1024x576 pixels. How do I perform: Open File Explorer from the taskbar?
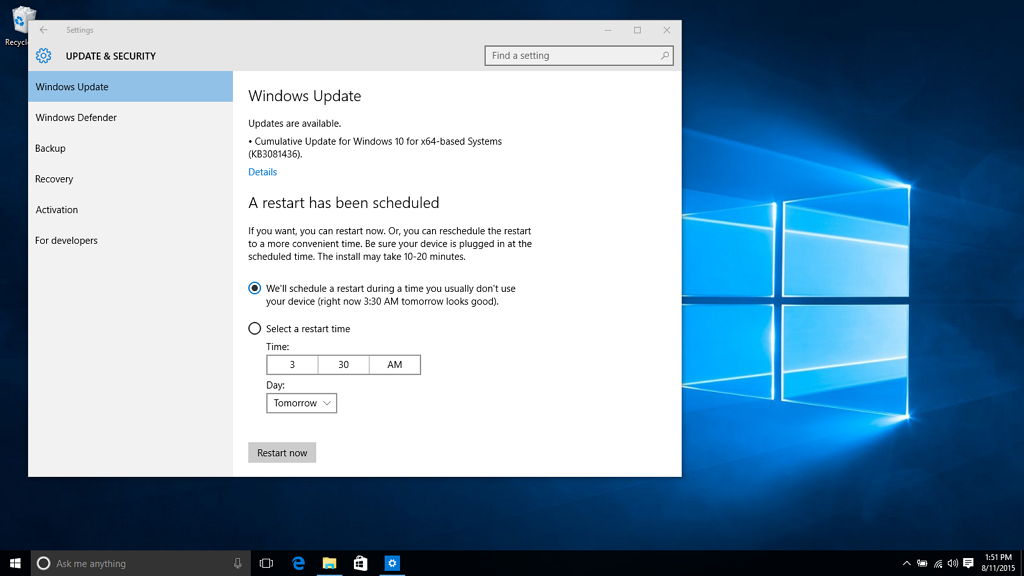pos(329,563)
